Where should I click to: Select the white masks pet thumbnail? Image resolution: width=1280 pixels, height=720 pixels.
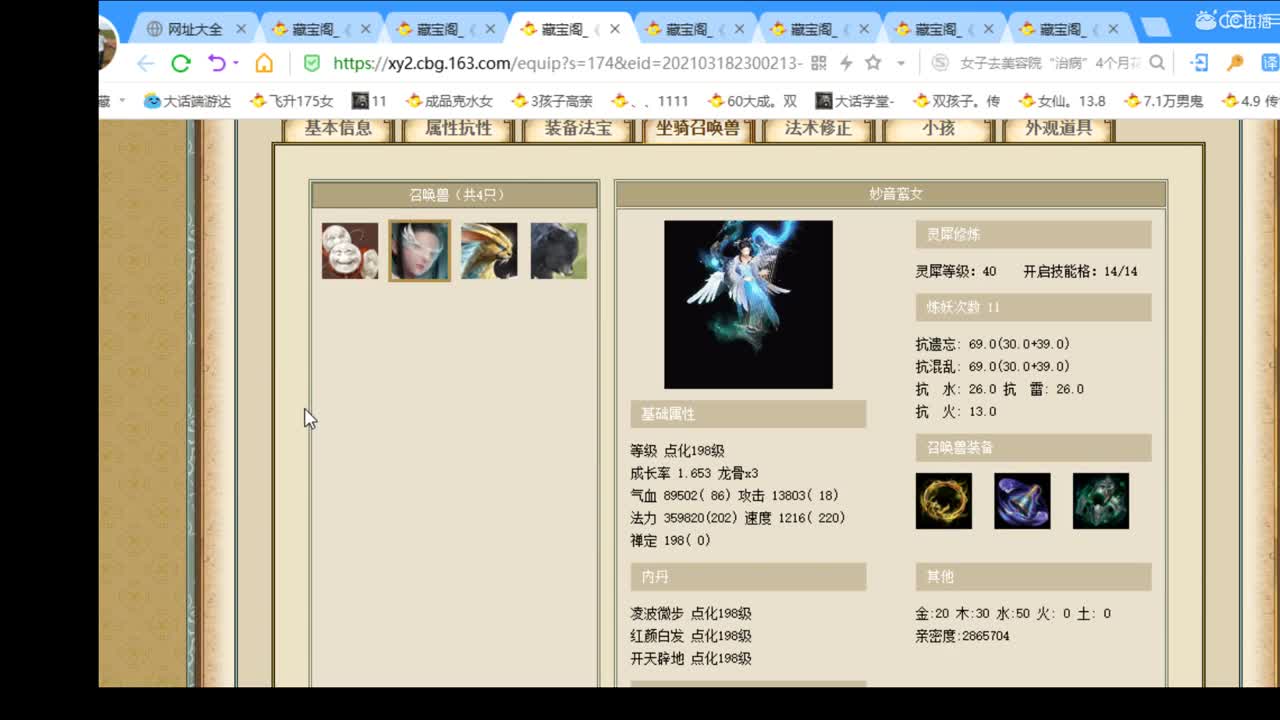click(x=350, y=251)
